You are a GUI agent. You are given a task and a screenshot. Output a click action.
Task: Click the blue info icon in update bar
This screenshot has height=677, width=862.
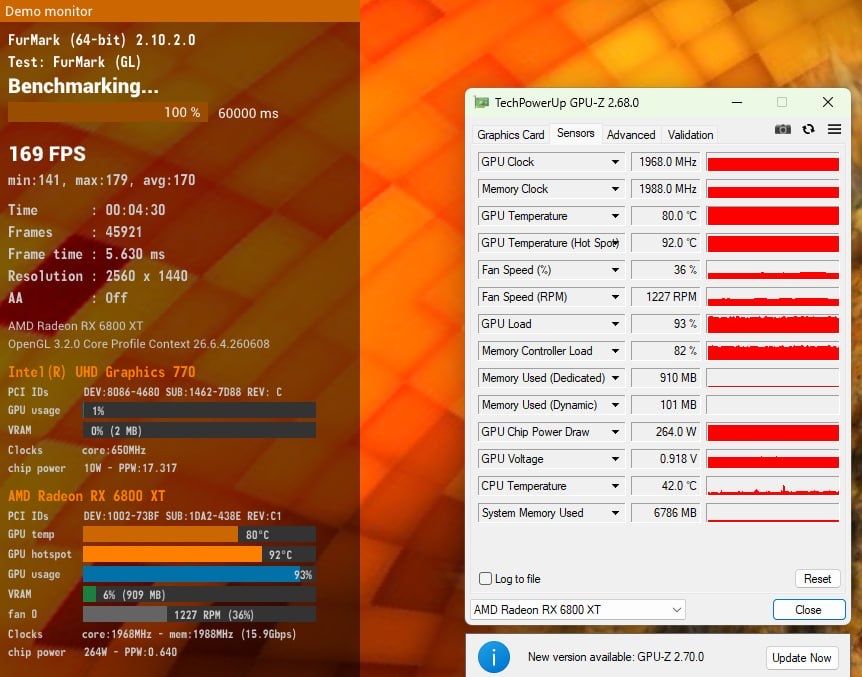[493, 657]
